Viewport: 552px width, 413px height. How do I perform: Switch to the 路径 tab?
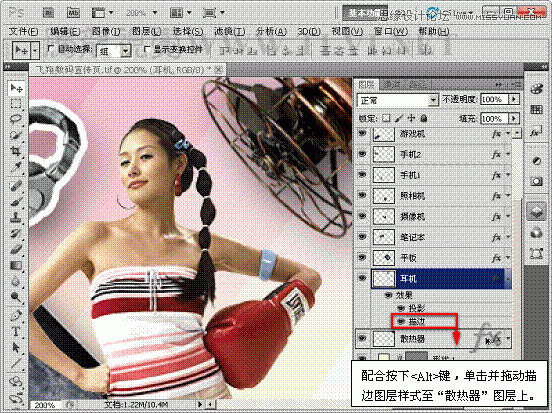click(x=417, y=84)
